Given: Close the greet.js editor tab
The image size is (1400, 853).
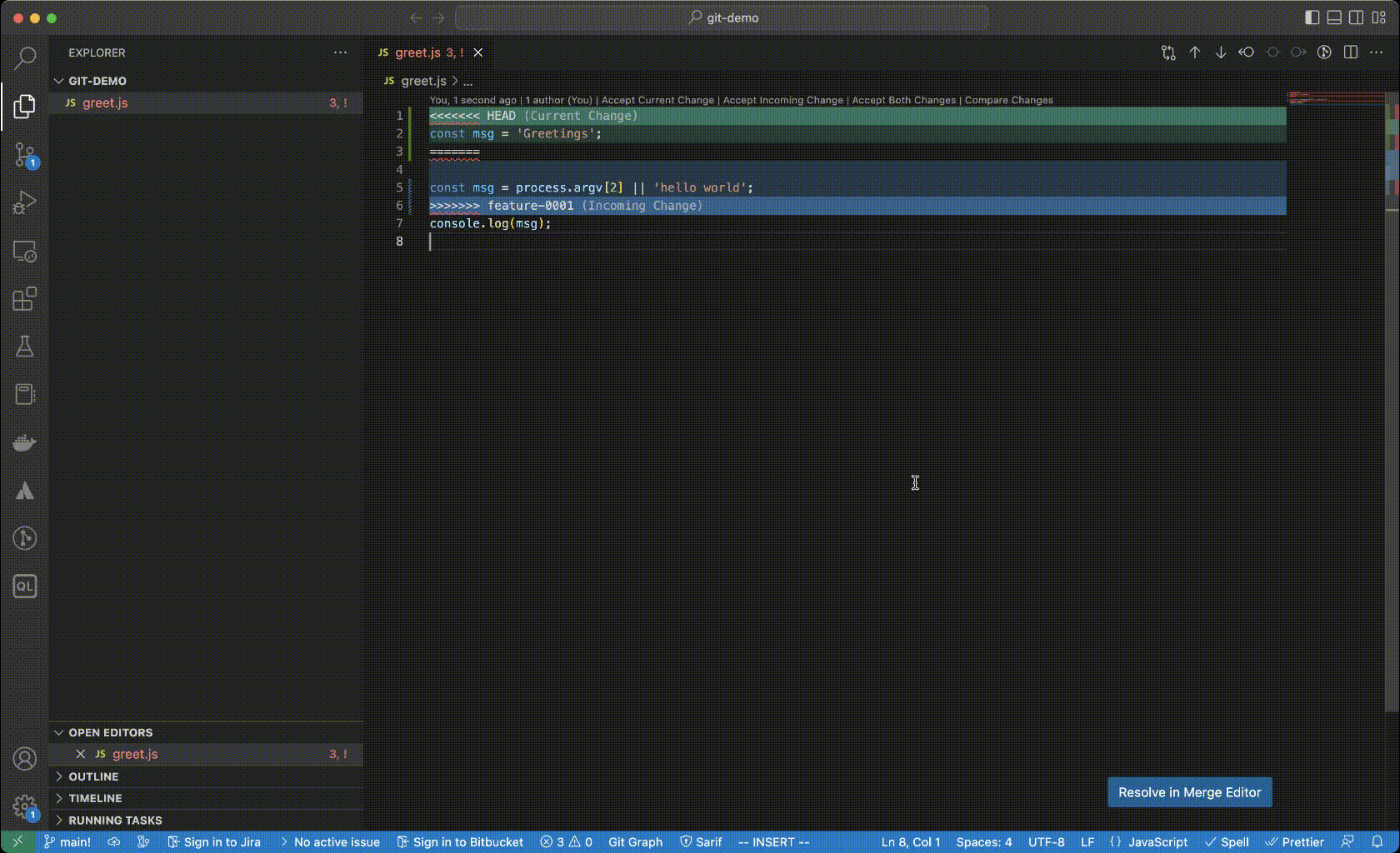Looking at the screenshot, I should tap(478, 52).
